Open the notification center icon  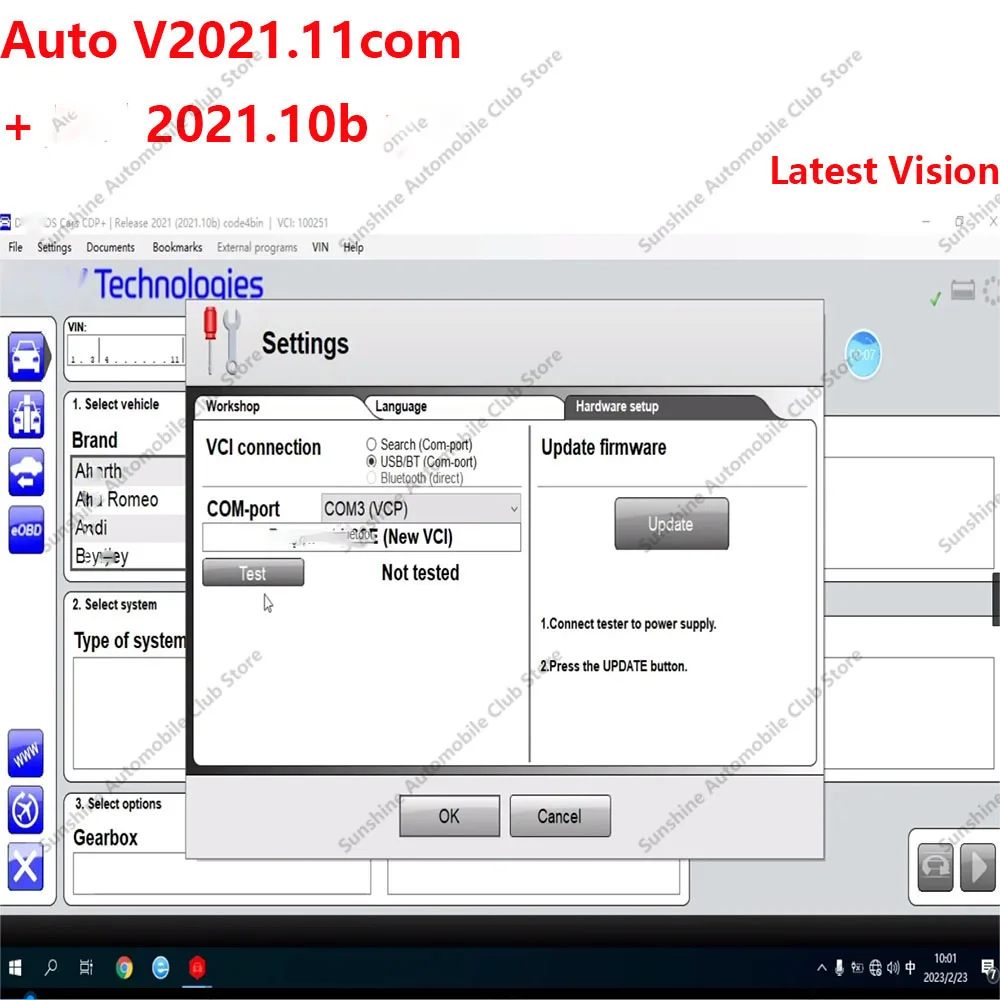click(x=989, y=968)
